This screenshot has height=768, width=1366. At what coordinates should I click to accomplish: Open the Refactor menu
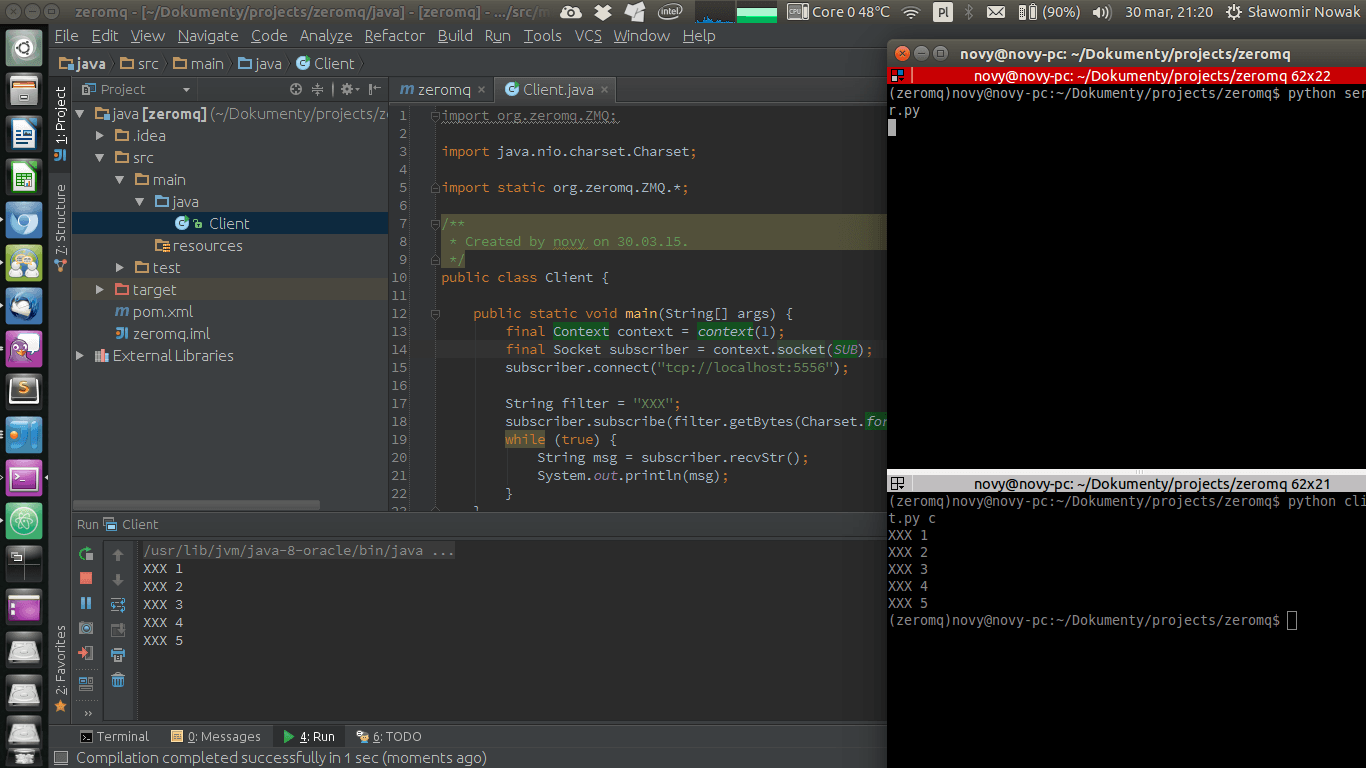pos(394,36)
